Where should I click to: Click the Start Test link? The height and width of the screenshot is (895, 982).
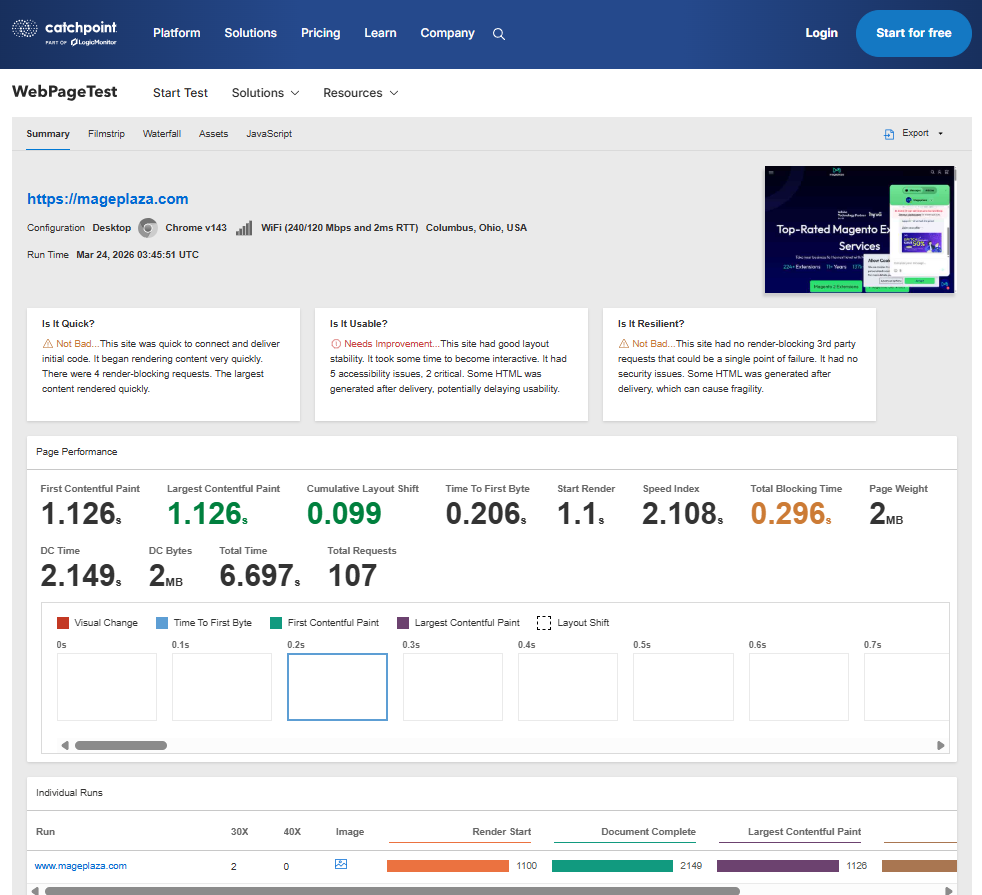pyautogui.click(x=180, y=92)
